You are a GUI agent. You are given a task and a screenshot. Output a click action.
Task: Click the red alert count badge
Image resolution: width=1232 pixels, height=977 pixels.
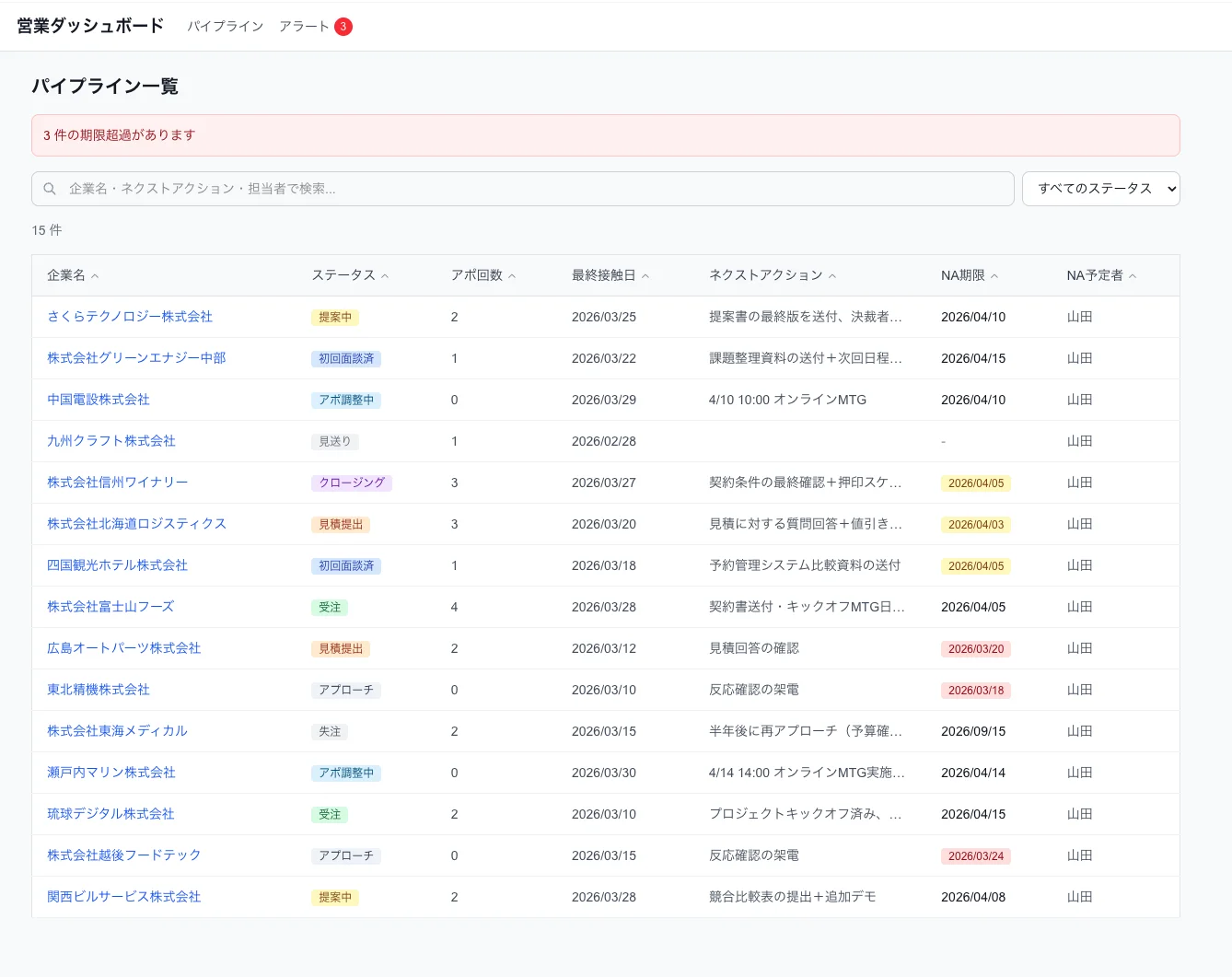pyautogui.click(x=343, y=27)
